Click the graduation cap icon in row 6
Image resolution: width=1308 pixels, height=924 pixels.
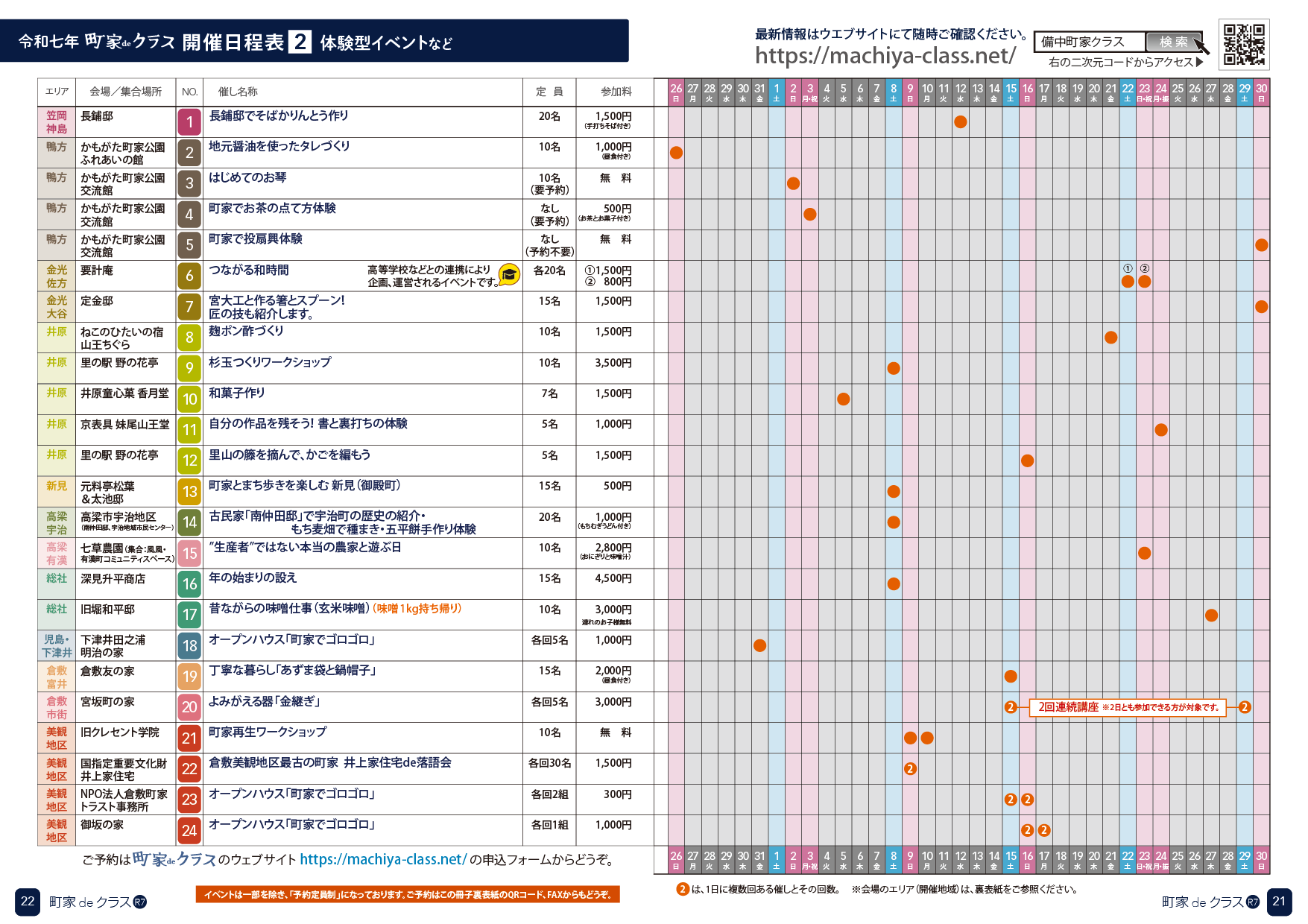coord(509,275)
